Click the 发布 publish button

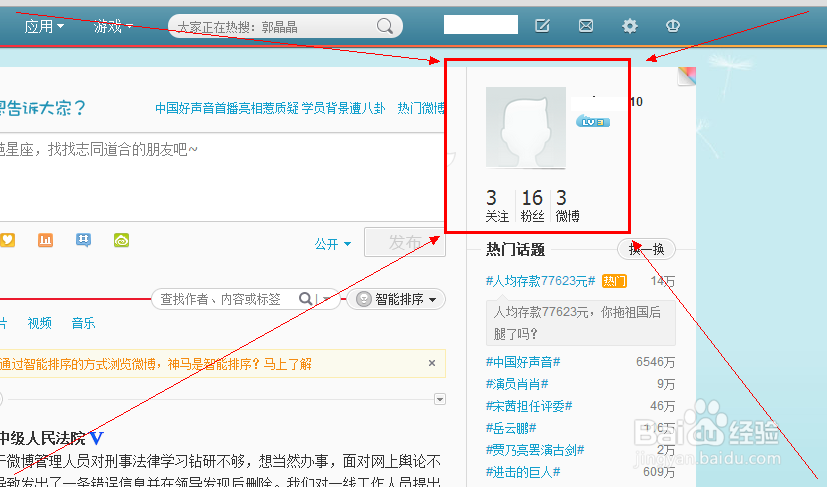pos(405,242)
